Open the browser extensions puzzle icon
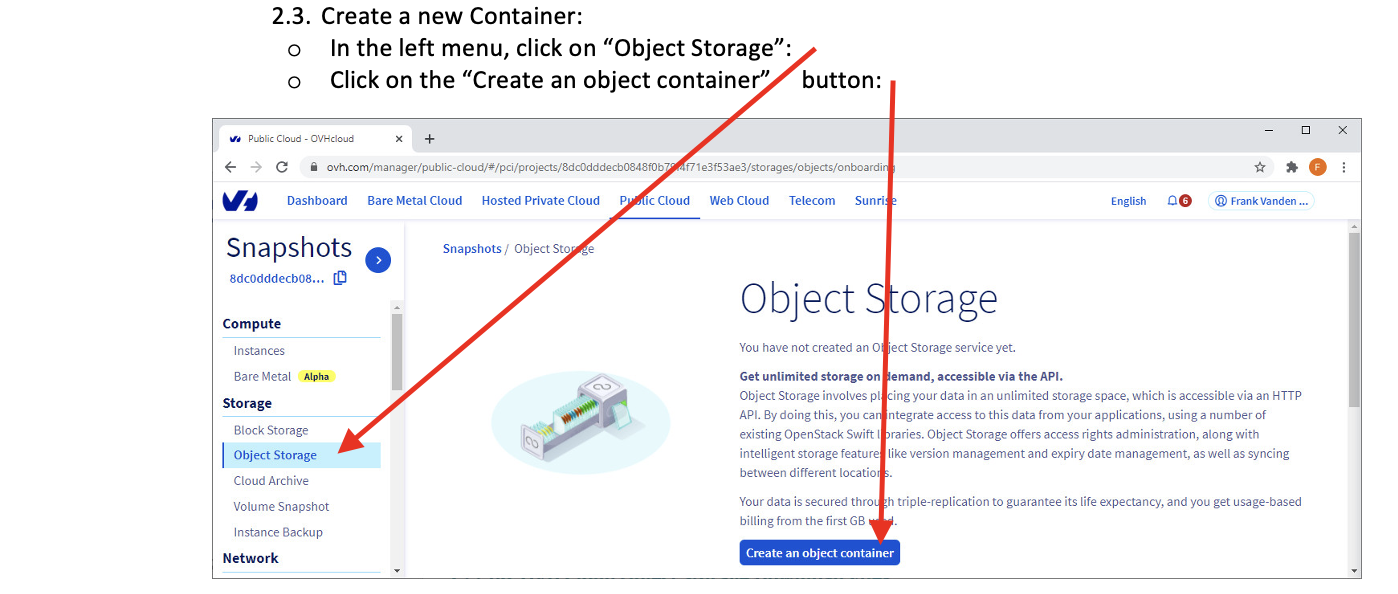The width and height of the screenshot is (1398, 594). [1291, 167]
